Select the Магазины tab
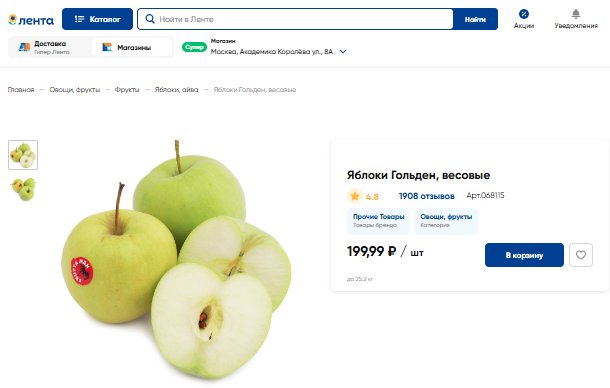610x388 pixels. click(x=132, y=47)
